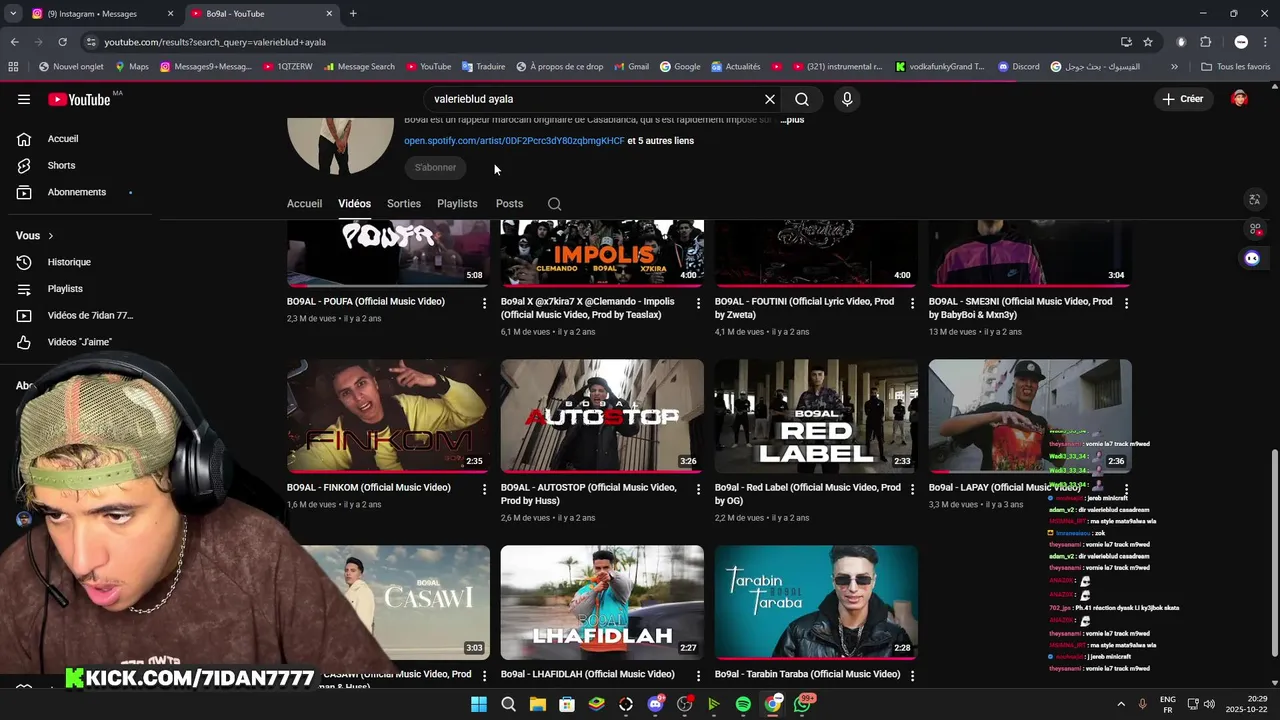Open options menu for Tarabin Taraba video
Screen dimensions: 1280x720
[x=912, y=675]
